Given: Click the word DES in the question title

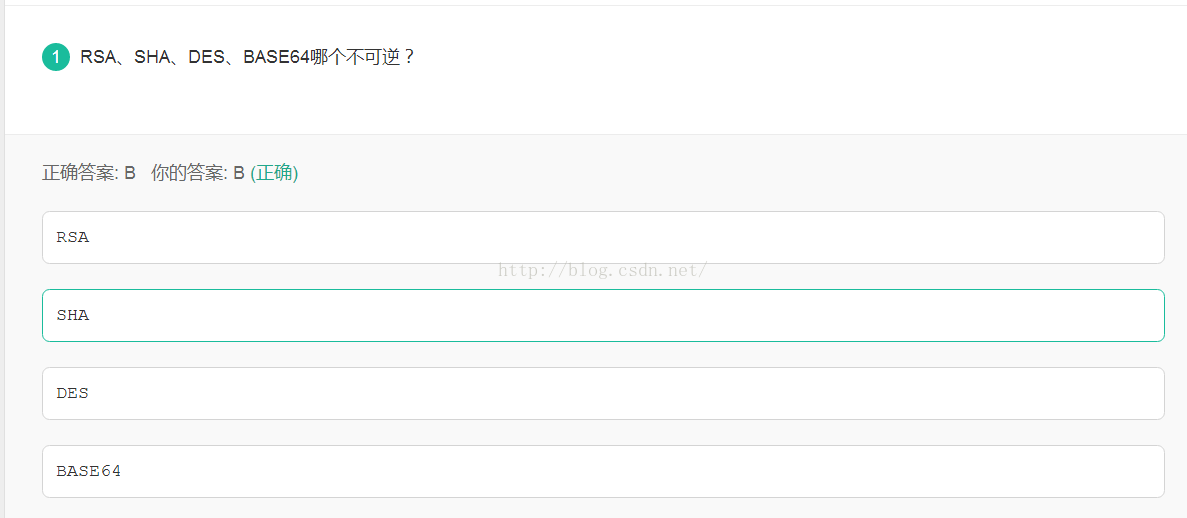Looking at the screenshot, I should pos(206,57).
